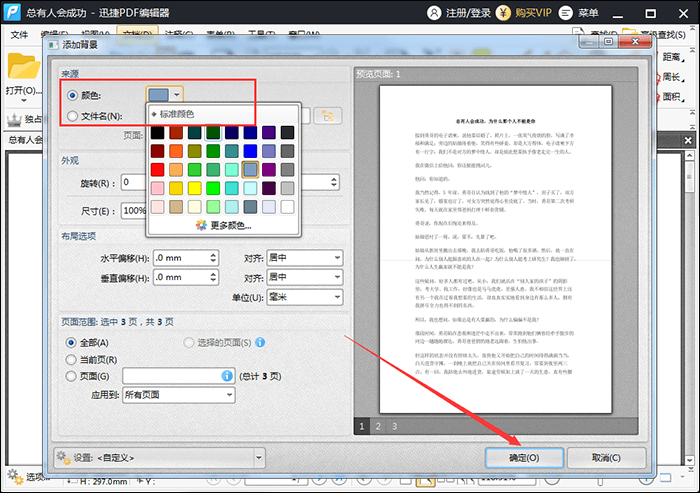Click the 取消(C) button
This screenshot has width=700, height=493.
click(x=606, y=458)
